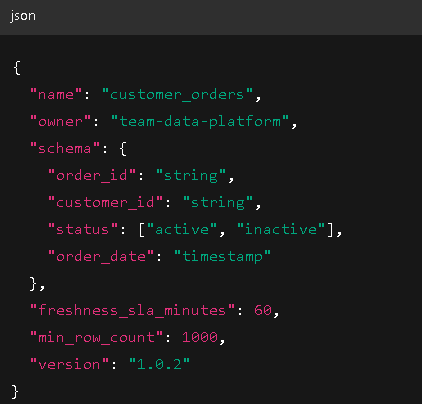This screenshot has height=404, width=422.
Task: Select the "string" value of order_id
Action: click(191, 175)
